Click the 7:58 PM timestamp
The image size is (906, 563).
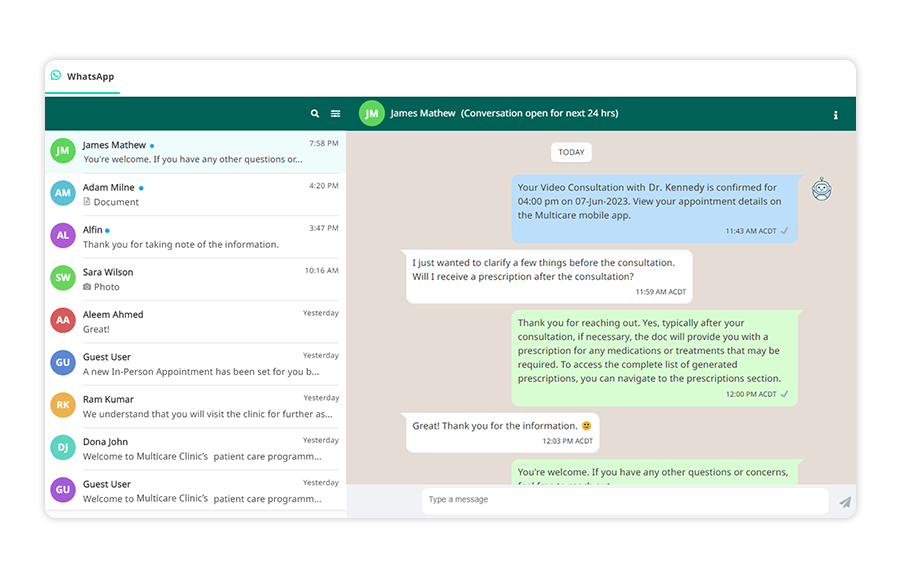(324, 143)
